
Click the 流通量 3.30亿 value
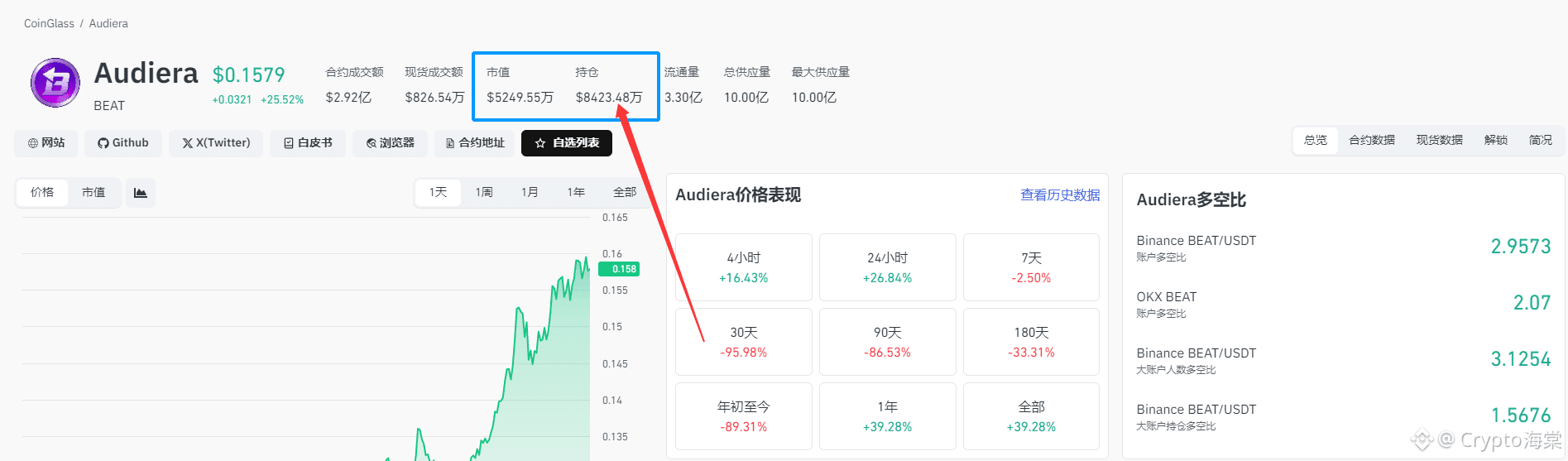point(683,98)
